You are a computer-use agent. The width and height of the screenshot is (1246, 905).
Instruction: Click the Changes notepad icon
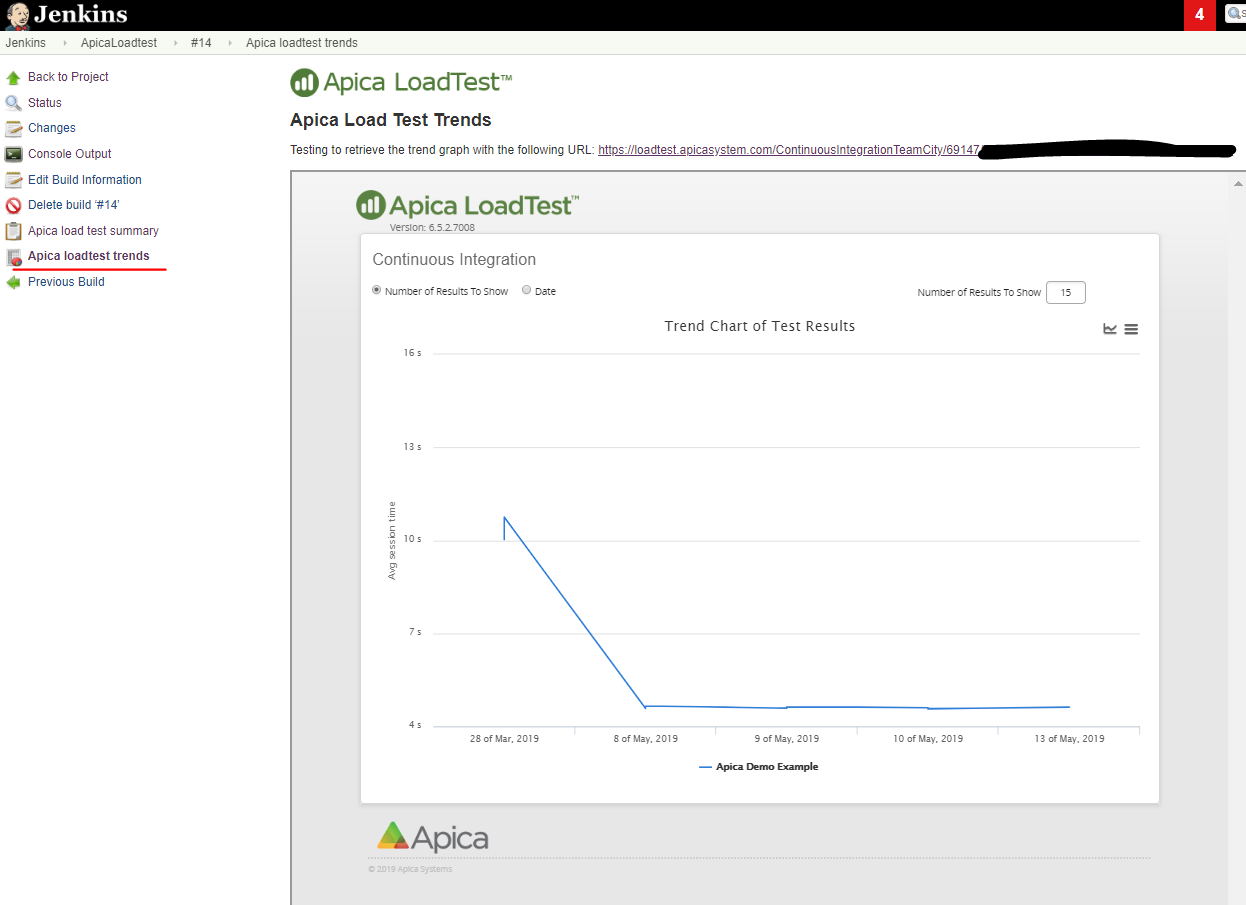13,128
